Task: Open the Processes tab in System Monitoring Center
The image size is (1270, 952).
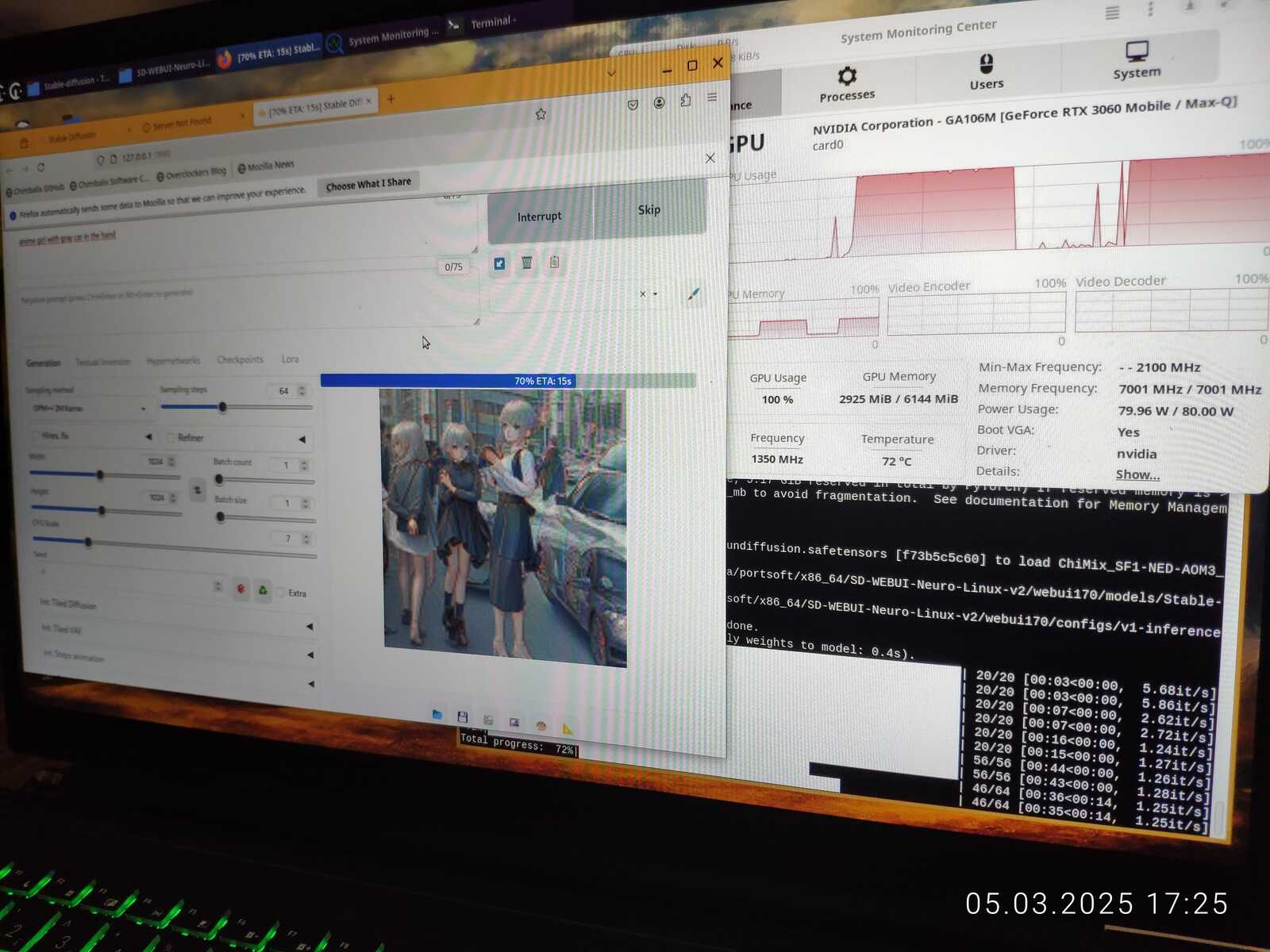Action: (x=847, y=85)
